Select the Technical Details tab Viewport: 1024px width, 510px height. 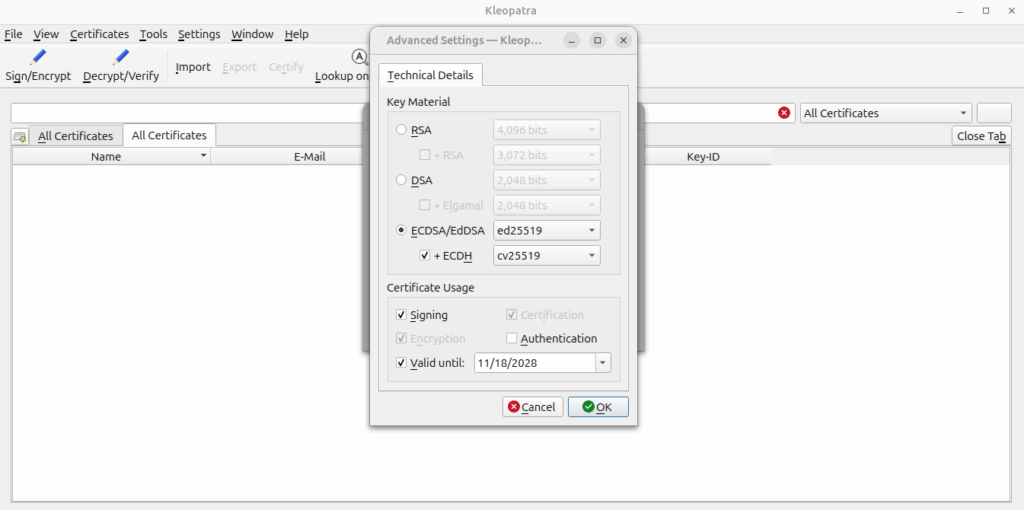[430, 75]
